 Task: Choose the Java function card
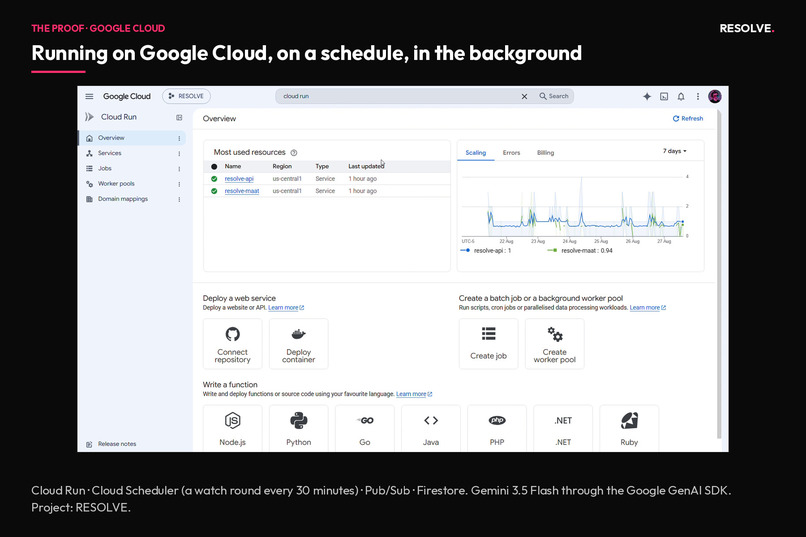click(431, 429)
